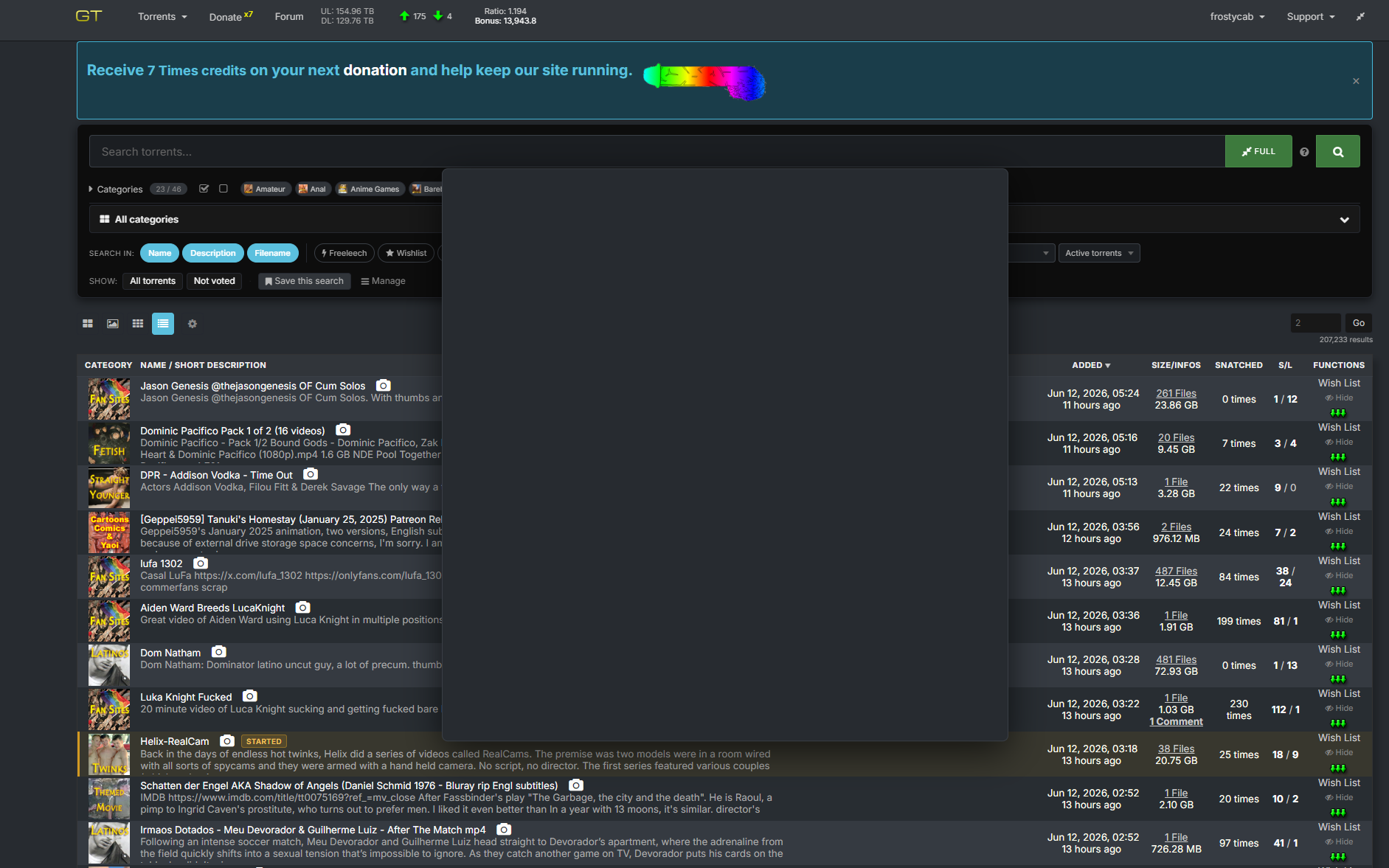Select the list view icon
Viewport: 1389px width, 868px height.
click(163, 324)
